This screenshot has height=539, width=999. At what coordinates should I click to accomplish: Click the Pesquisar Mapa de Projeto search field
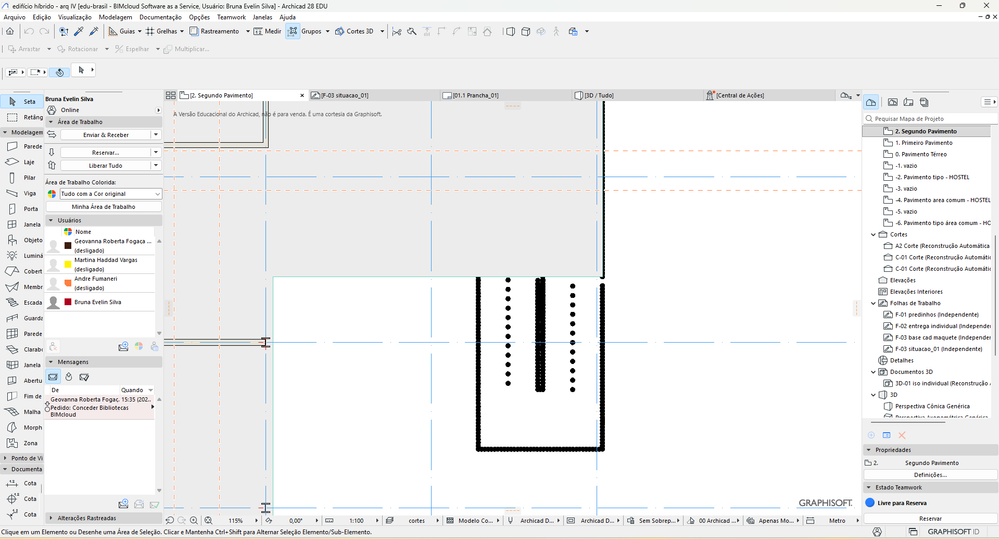pos(930,119)
